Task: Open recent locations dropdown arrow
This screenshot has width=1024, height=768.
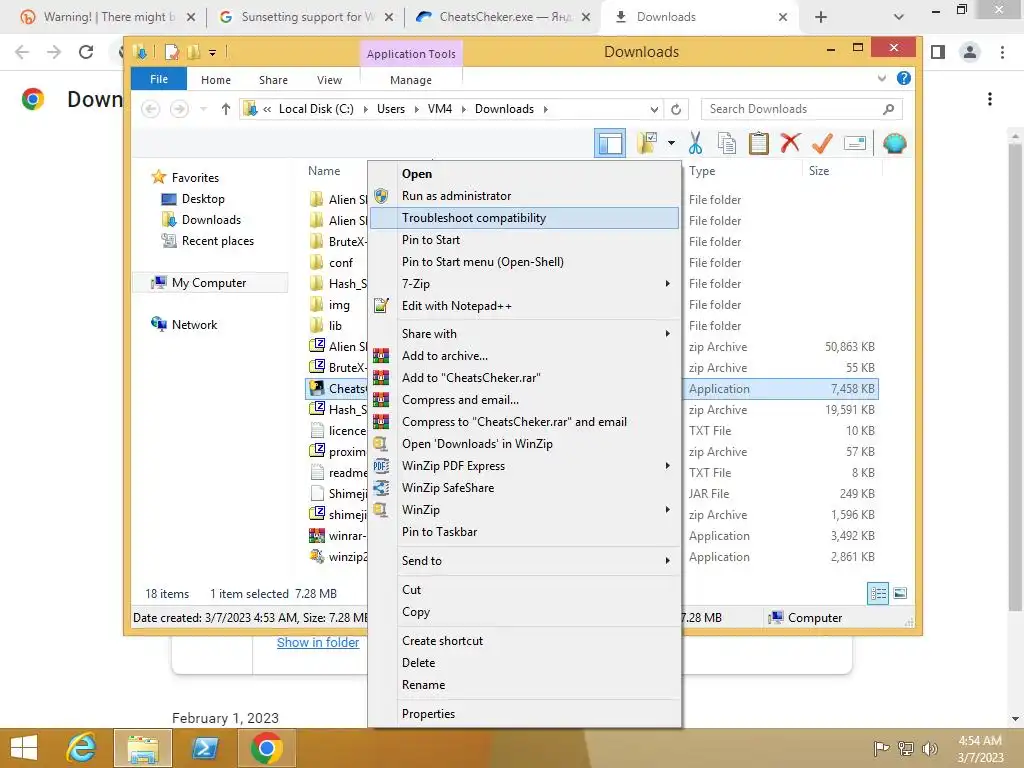Action: click(203, 109)
